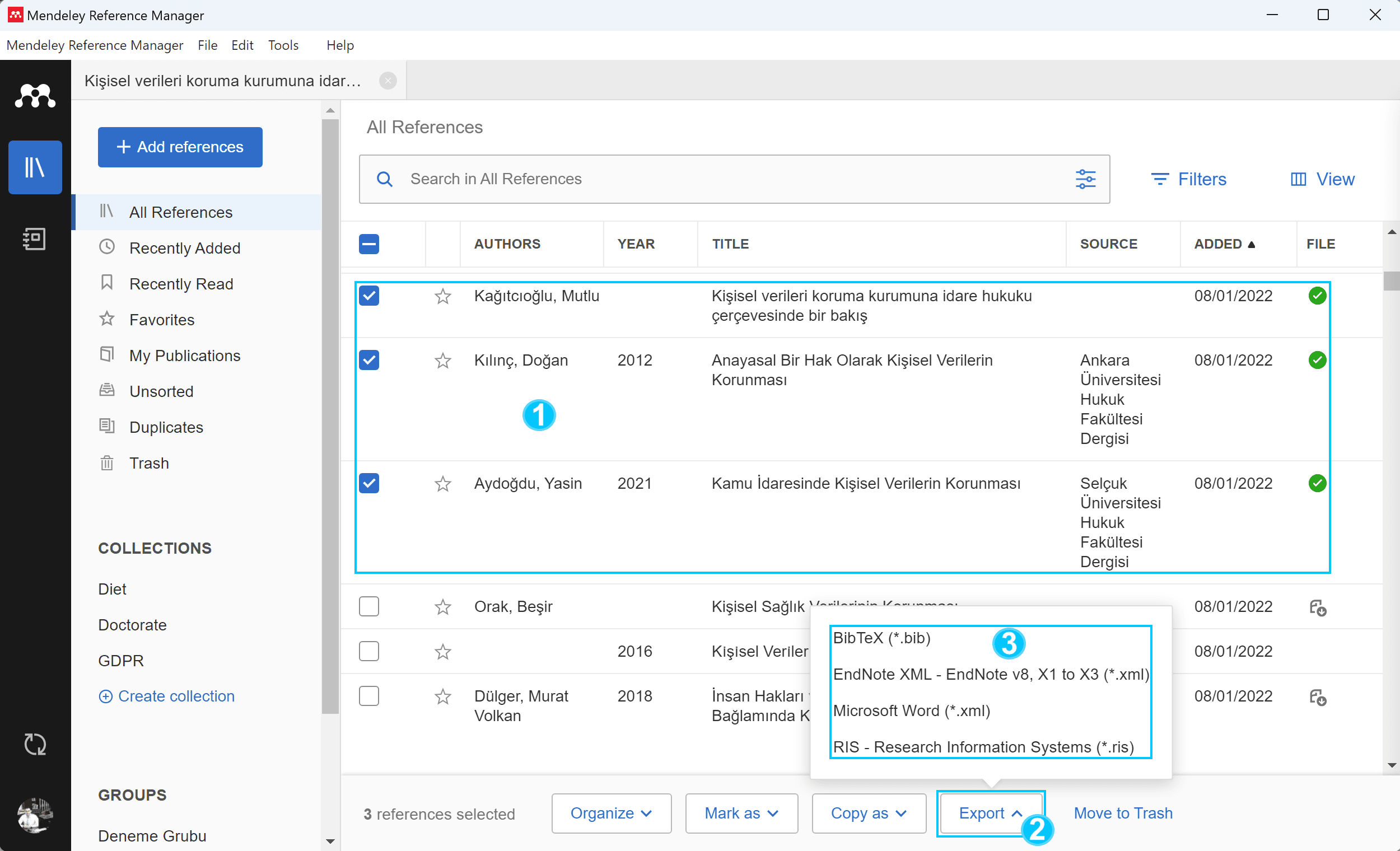This screenshot has width=1400, height=851.
Task: Open the View column options
Action: click(x=1323, y=180)
